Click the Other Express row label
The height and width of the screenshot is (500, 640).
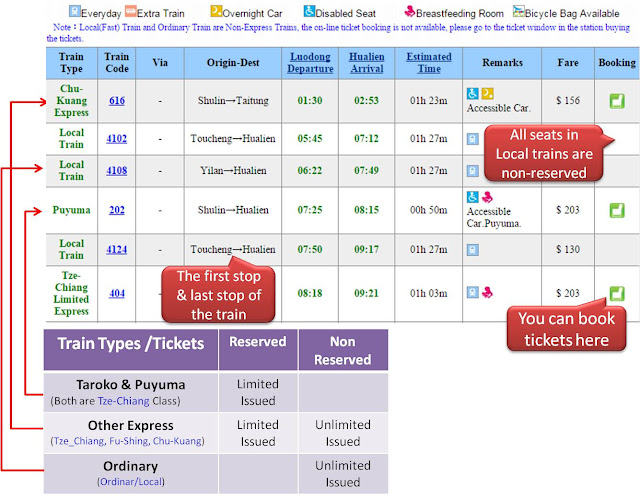click(x=131, y=433)
